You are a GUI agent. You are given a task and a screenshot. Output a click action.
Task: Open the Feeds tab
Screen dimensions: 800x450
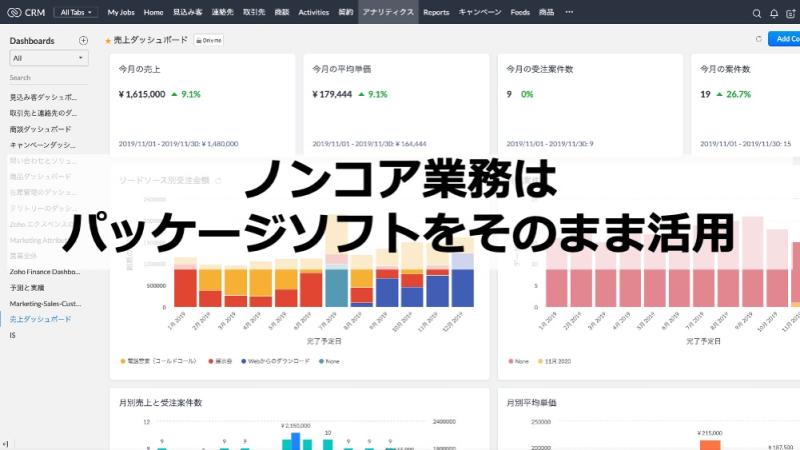520,12
